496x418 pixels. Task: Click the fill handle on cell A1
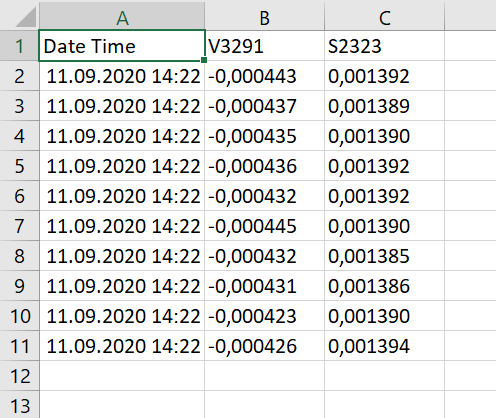coord(204,60)
